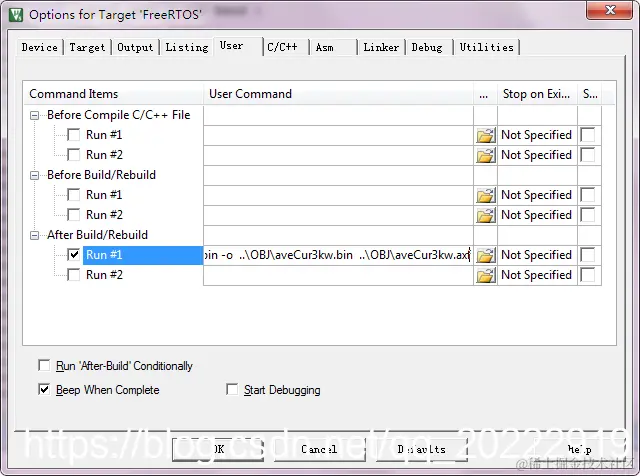Disable Beep When Complete option

(44, 389)
